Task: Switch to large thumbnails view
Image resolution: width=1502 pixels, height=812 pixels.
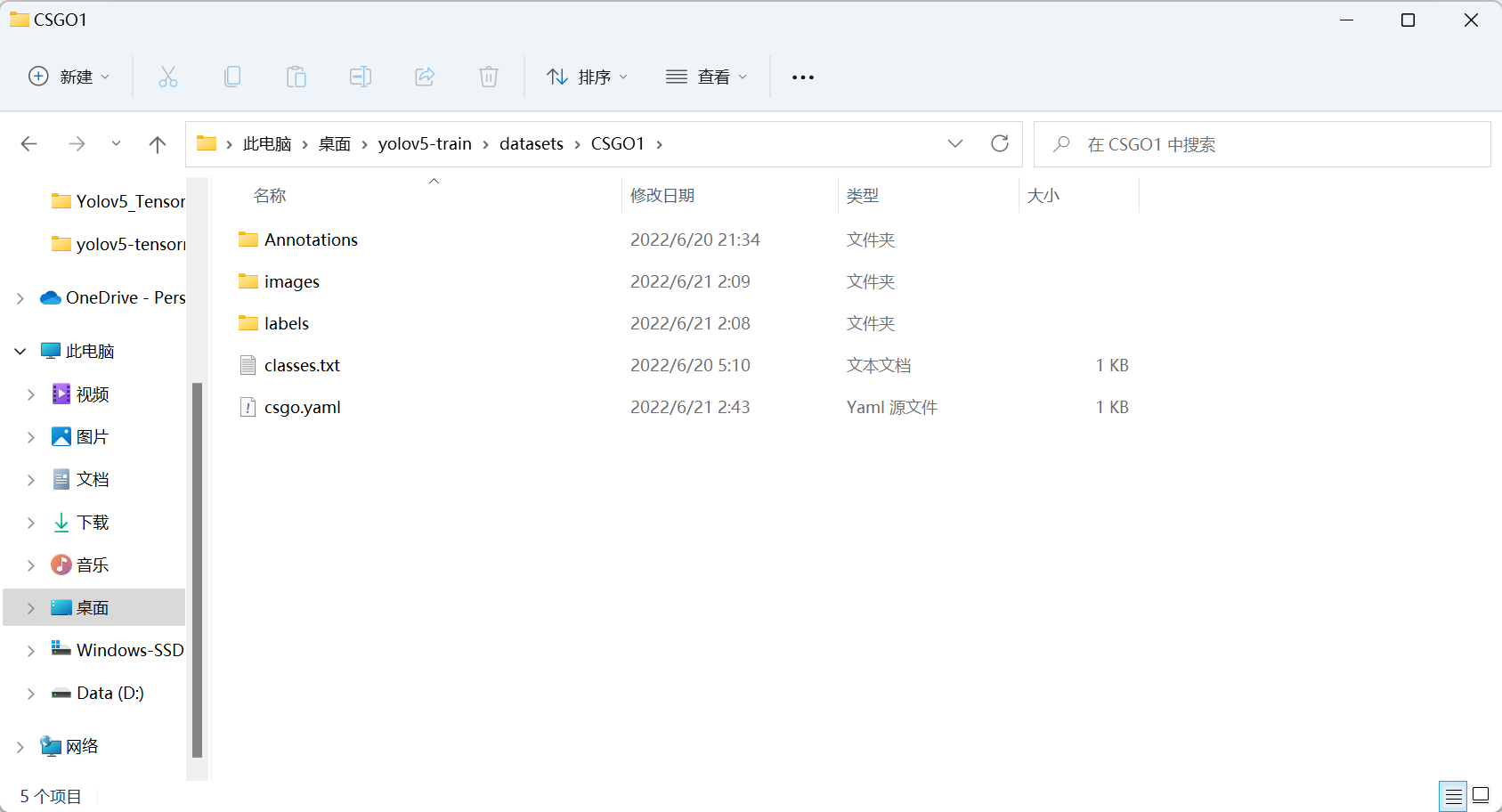Action: pos(1481,795)
